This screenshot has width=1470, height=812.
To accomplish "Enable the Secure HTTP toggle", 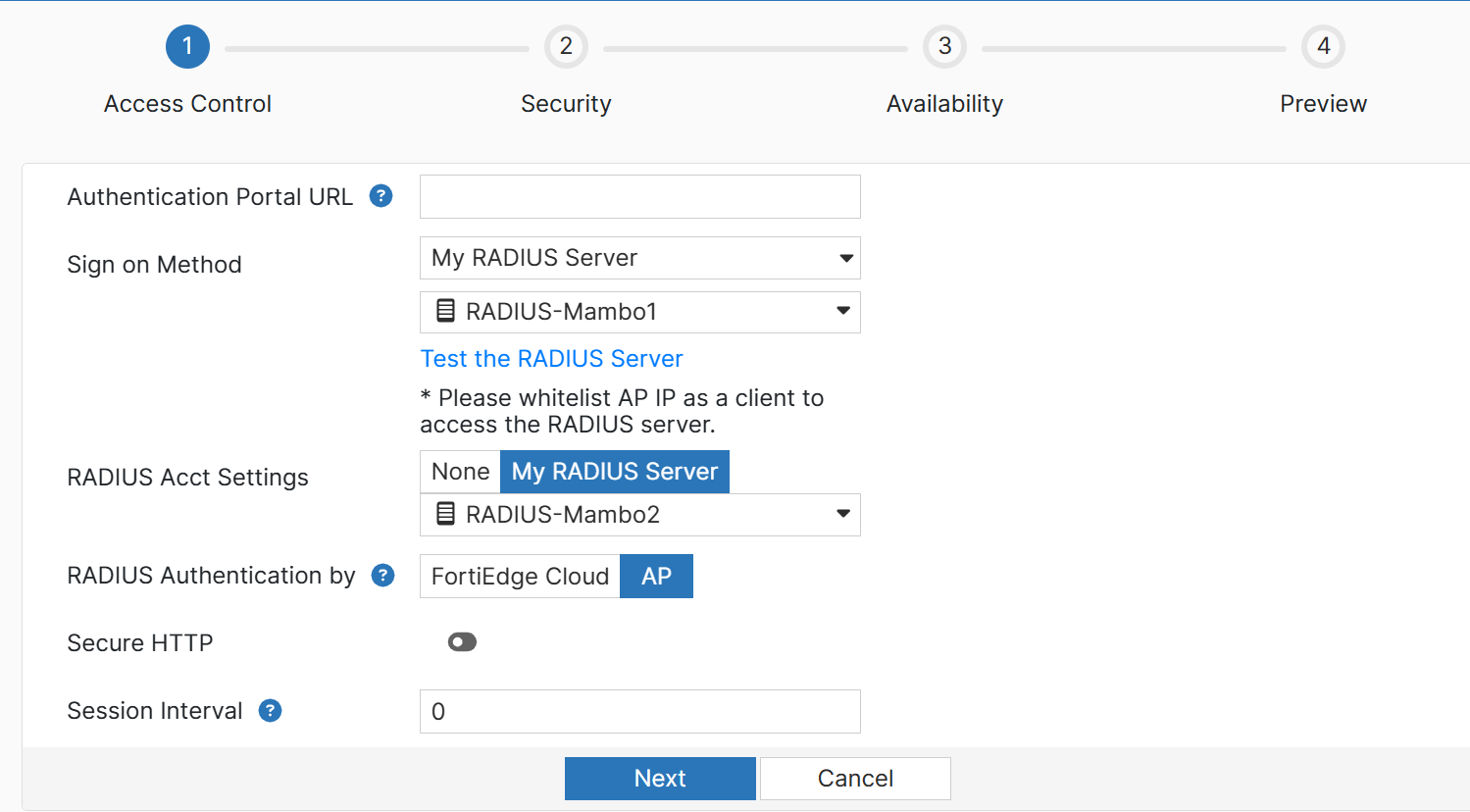I will pyautogui.click(x=462, y=642).
